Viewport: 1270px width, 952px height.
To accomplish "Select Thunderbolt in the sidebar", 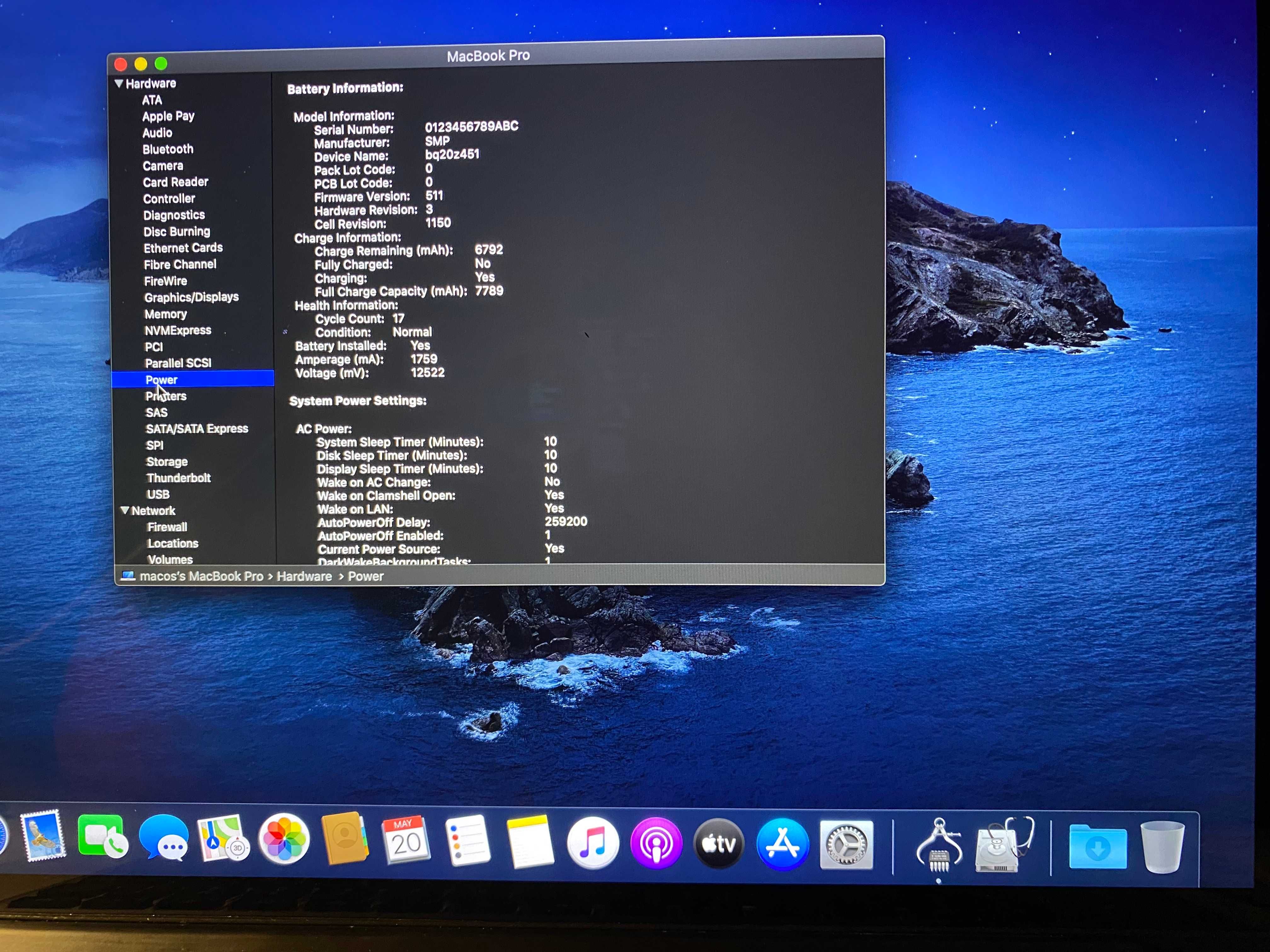I will pyautogui.click(x=179, y=478).
